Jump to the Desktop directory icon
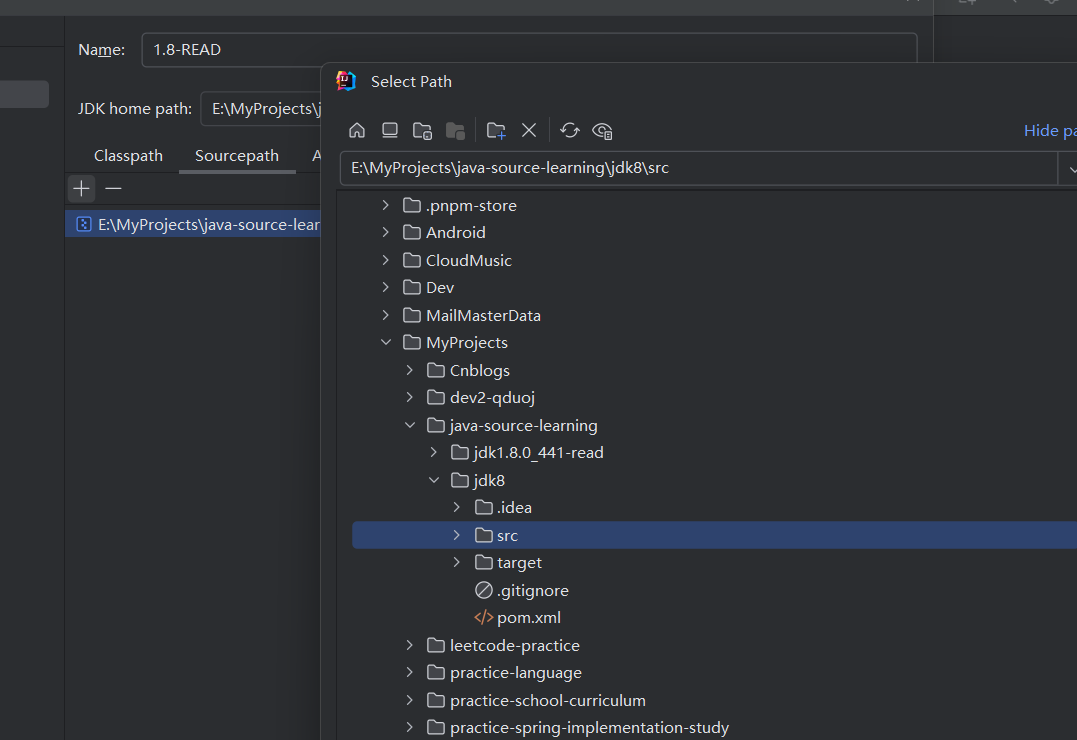This screenshot has height=740, width=1077. (x=390, y=130)
